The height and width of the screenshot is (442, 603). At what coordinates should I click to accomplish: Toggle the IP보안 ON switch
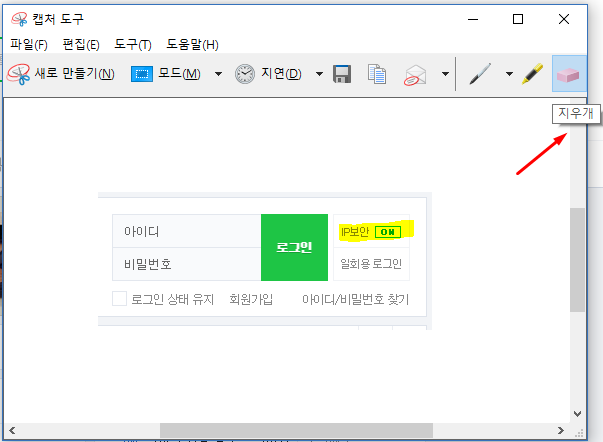(x=388, y=232)
